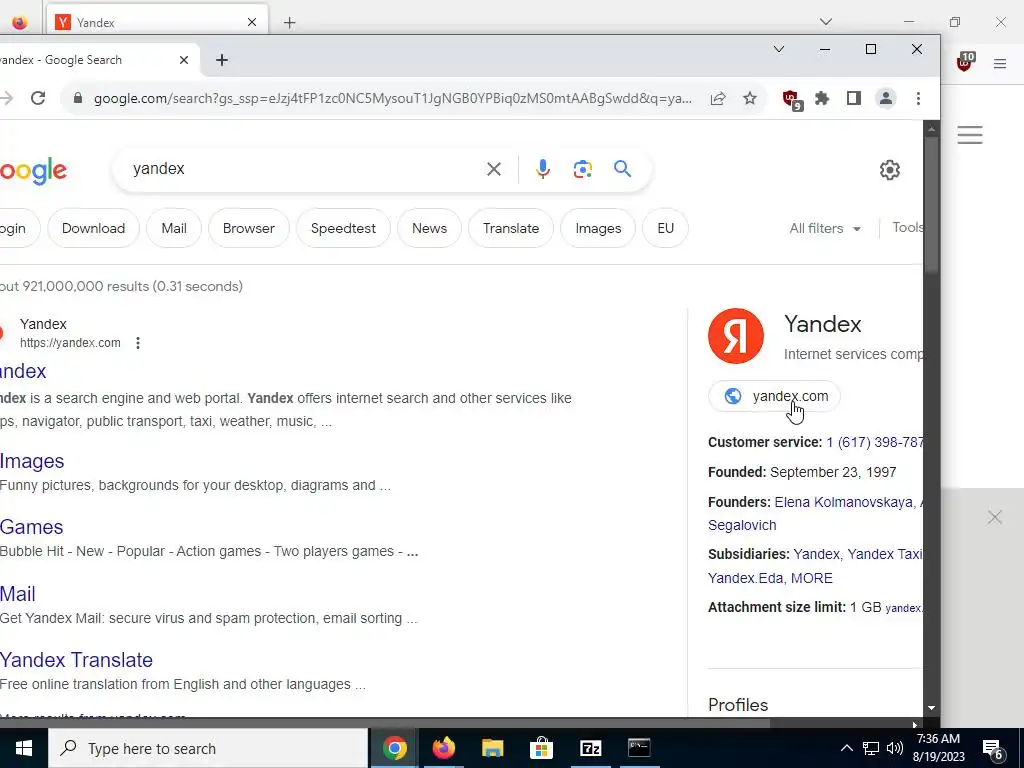Submit search with magnifier icon
The image size is (1024, 768).
pos(622,169)
